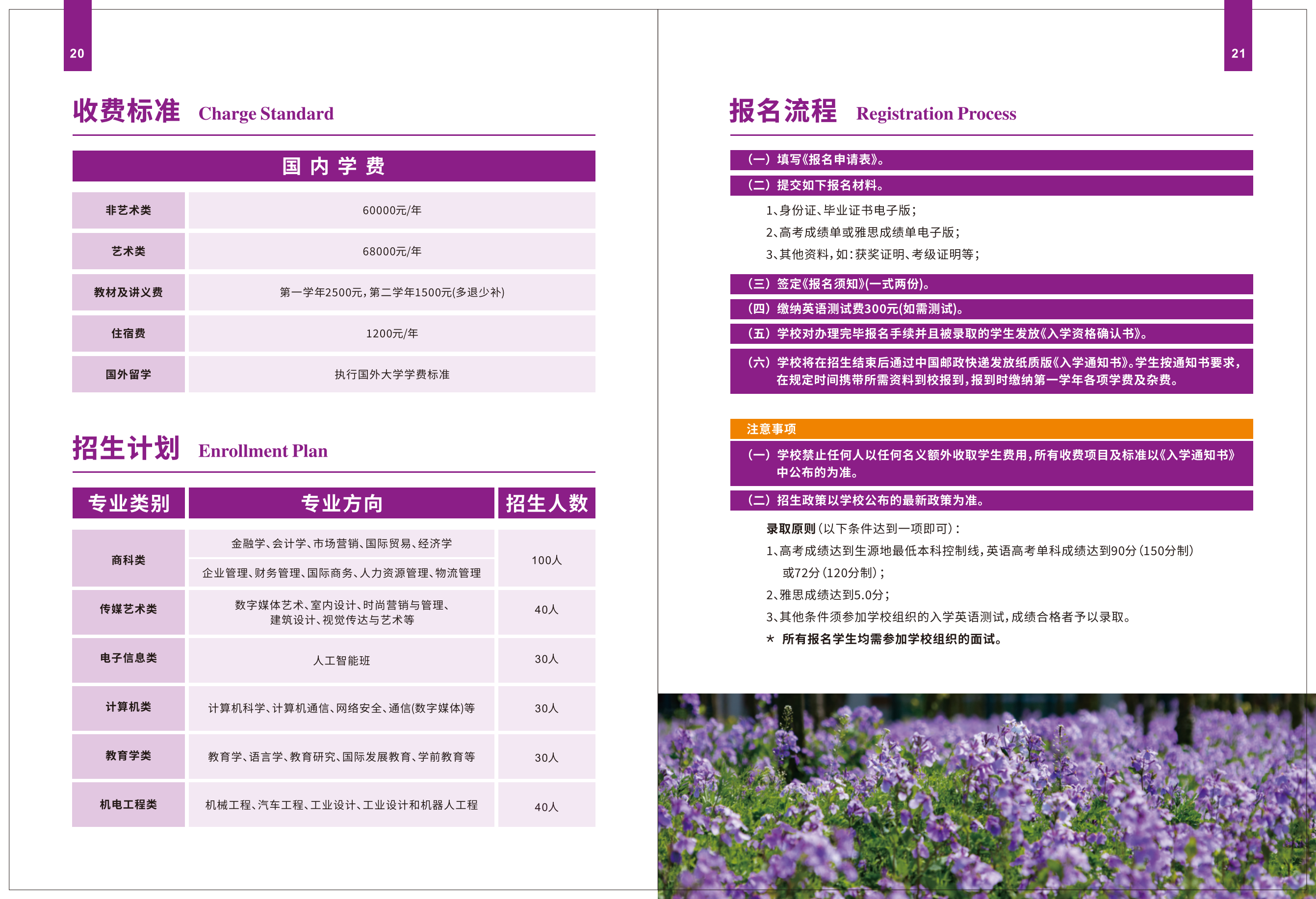The image size is (1316, 899).
Task: Select the 电子信息类 category cell
Action: (129, 660)
